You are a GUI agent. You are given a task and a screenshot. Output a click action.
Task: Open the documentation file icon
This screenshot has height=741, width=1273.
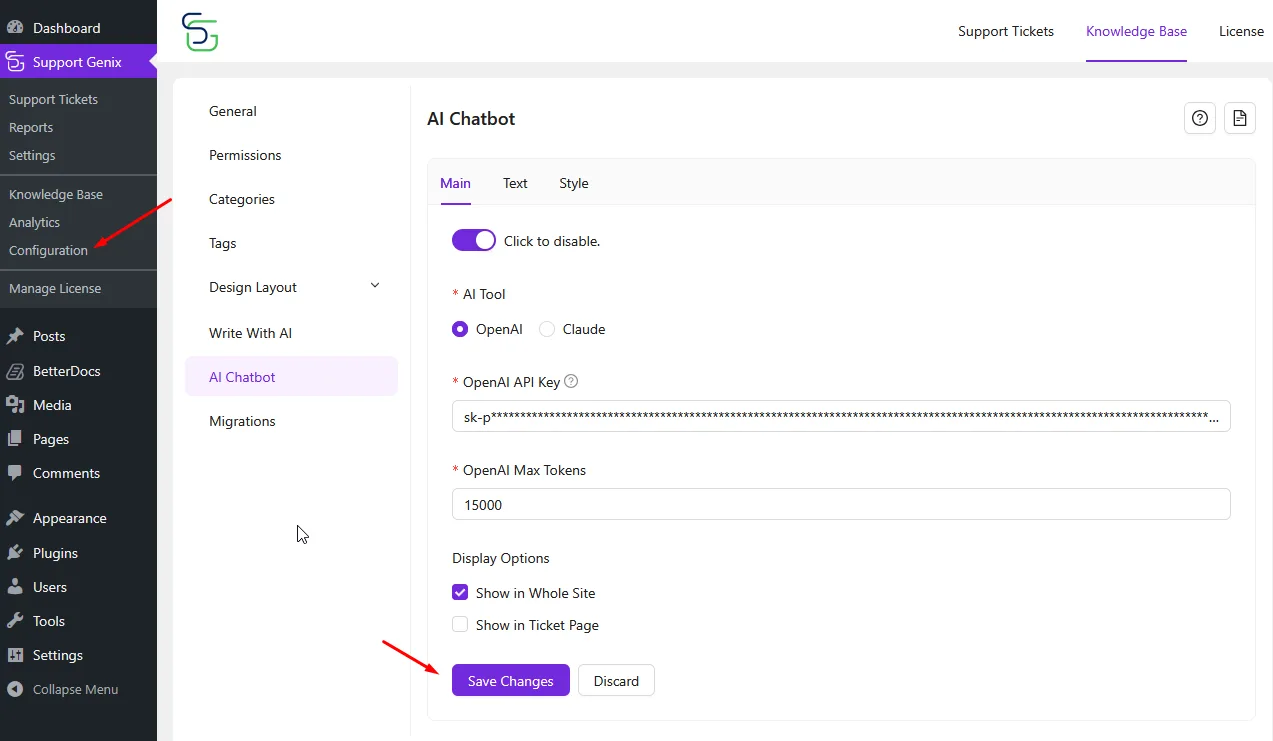1240,118
